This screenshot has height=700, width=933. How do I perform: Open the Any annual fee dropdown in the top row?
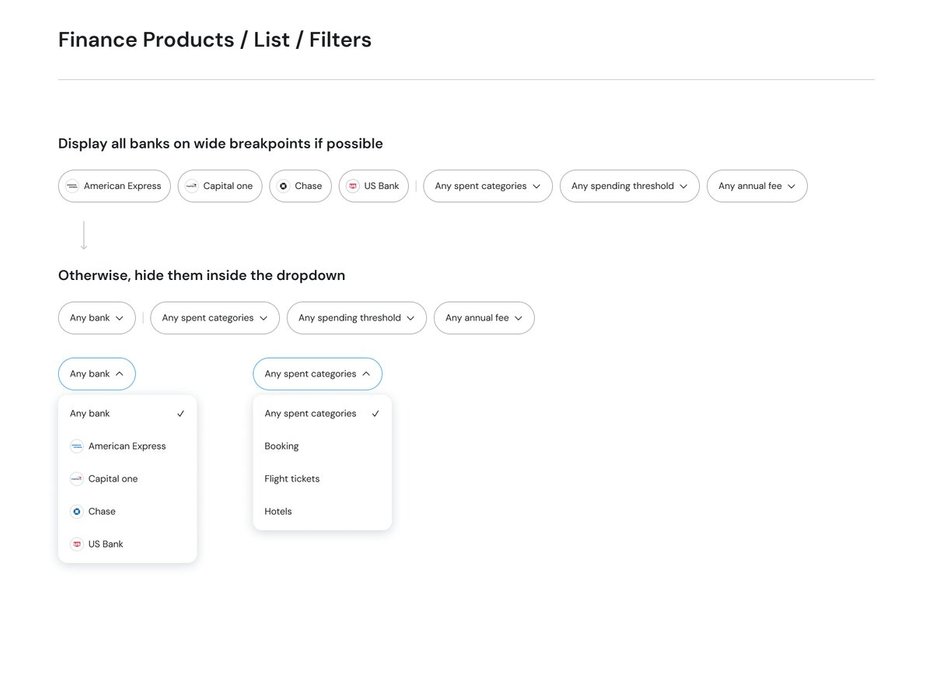point(756,186)
